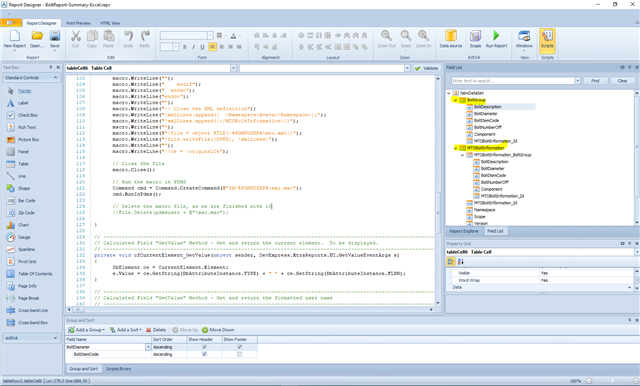Toggle Show Header for BoltItemCode

[x=204, y=354]
